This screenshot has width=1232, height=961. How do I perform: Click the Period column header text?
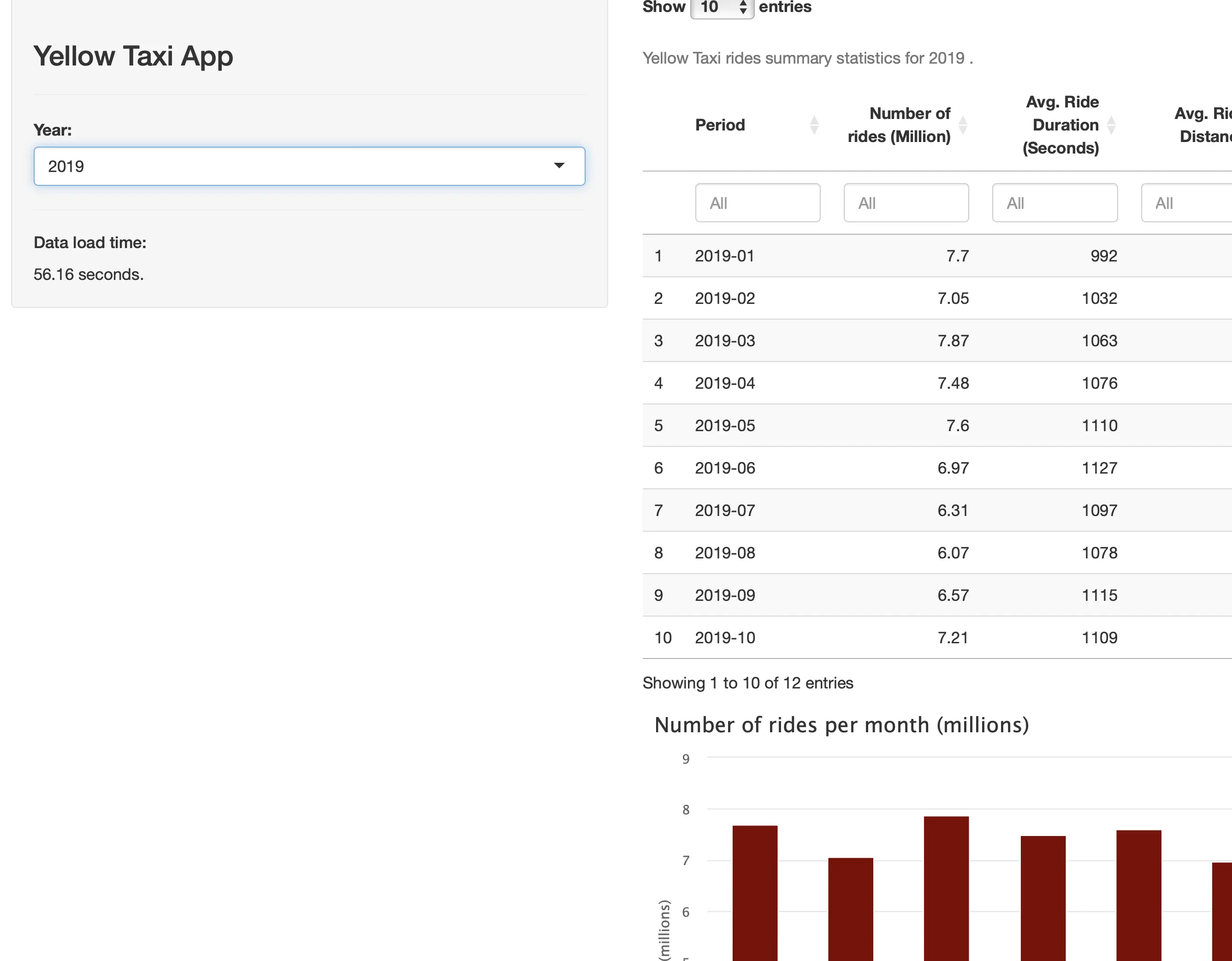click(720, 125)
